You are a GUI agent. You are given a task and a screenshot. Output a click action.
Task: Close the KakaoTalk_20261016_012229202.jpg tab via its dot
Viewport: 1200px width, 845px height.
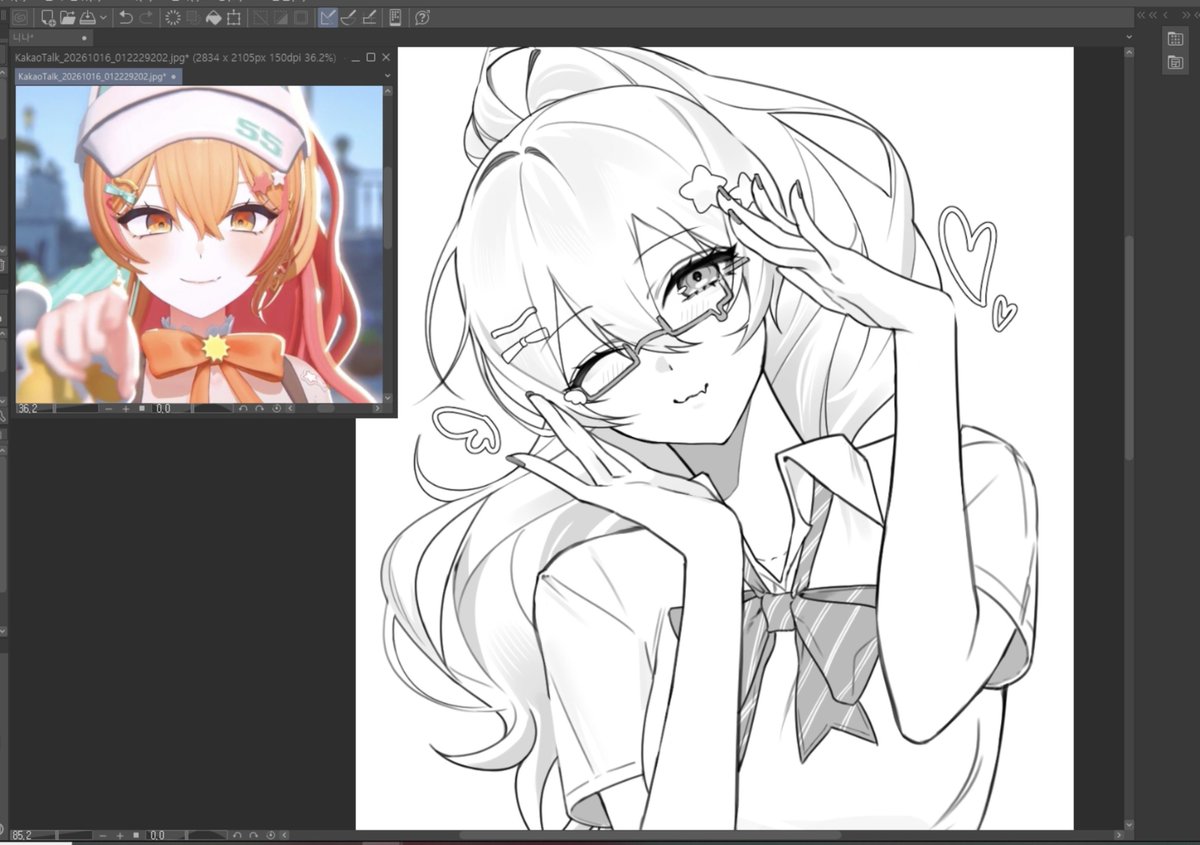tap(174, 76)
